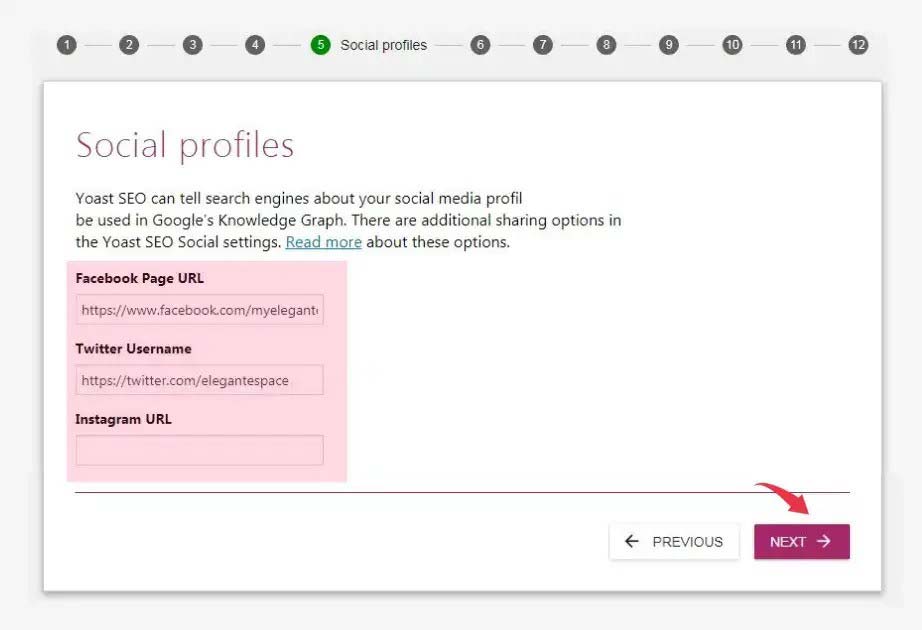Jump ahead to step 6
The image size is (922, 630).
[x=480, y=45]
